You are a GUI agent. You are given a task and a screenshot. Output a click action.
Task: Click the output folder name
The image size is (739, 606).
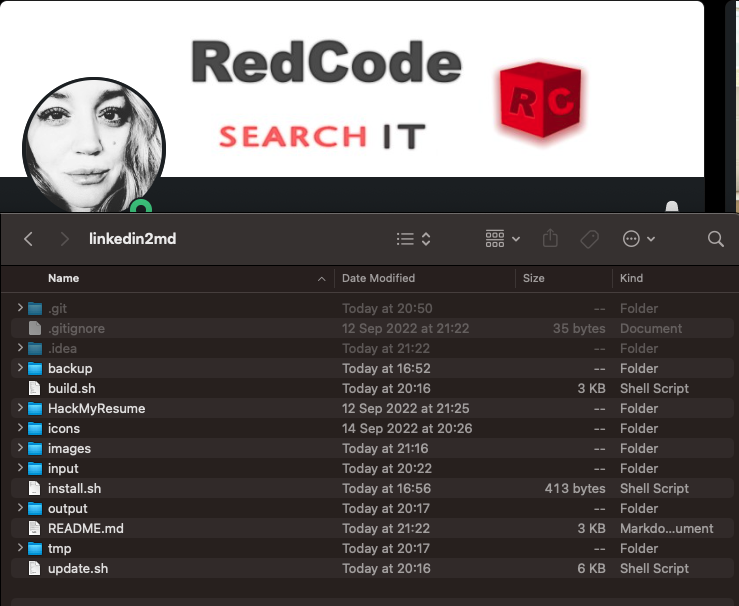(x=68, y=508)
